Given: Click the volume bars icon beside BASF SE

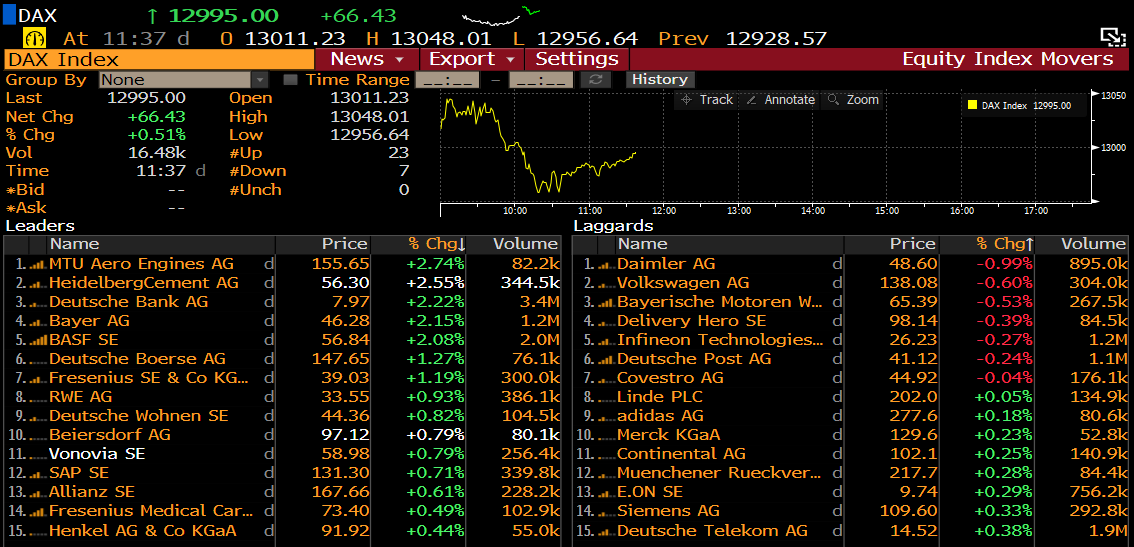Looking at the screenshot, I should [x=37, y=340].
